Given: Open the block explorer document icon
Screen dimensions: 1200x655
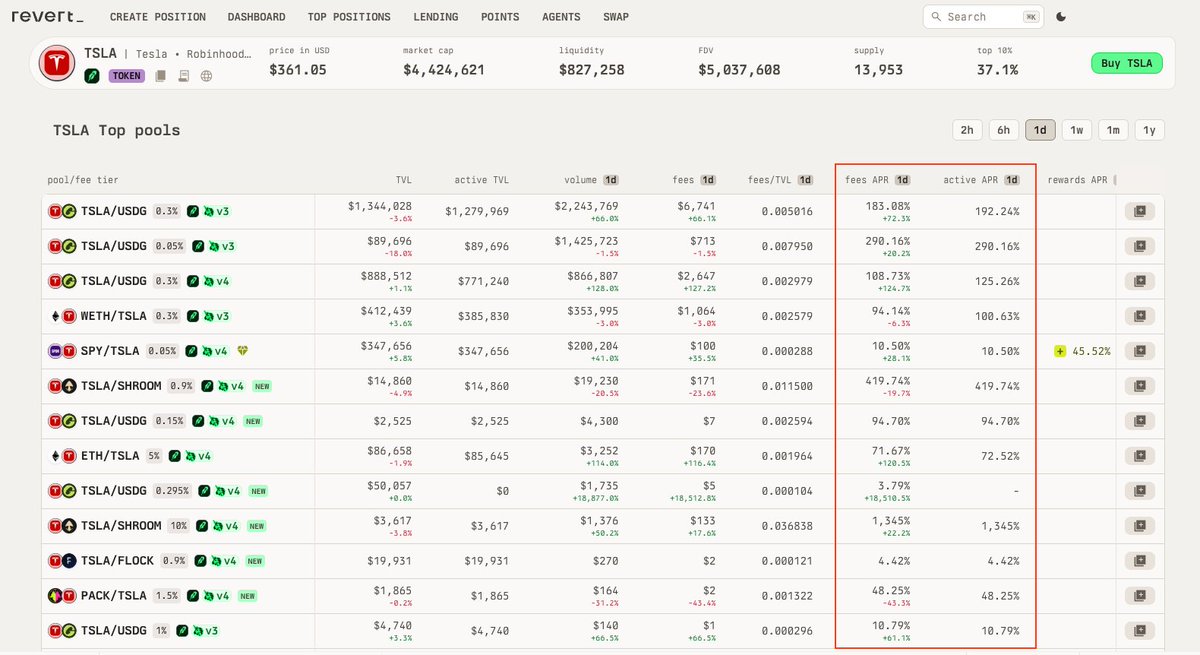Looking at the screenshot, I should (183, 75).
